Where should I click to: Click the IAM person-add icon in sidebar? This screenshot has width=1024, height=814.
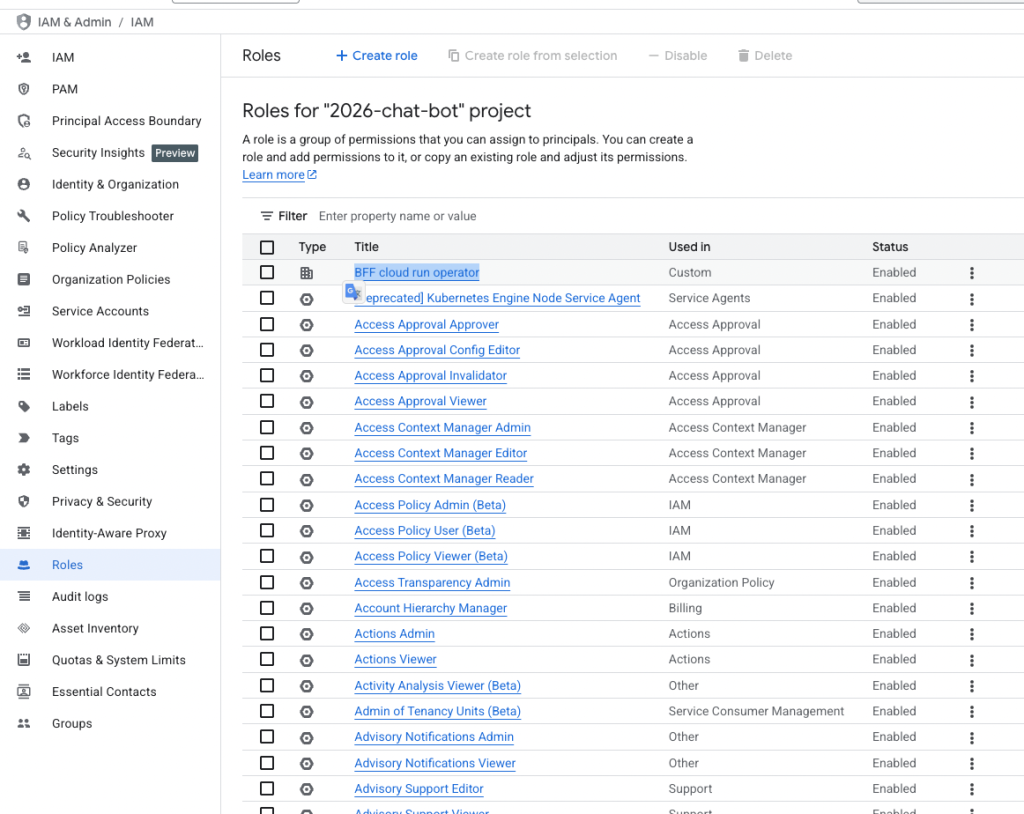pos(24,57)
